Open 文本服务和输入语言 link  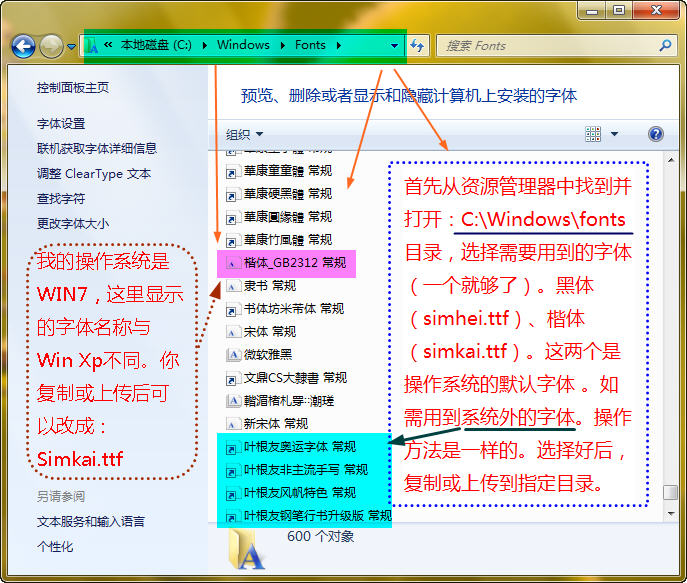click(91, 522)
